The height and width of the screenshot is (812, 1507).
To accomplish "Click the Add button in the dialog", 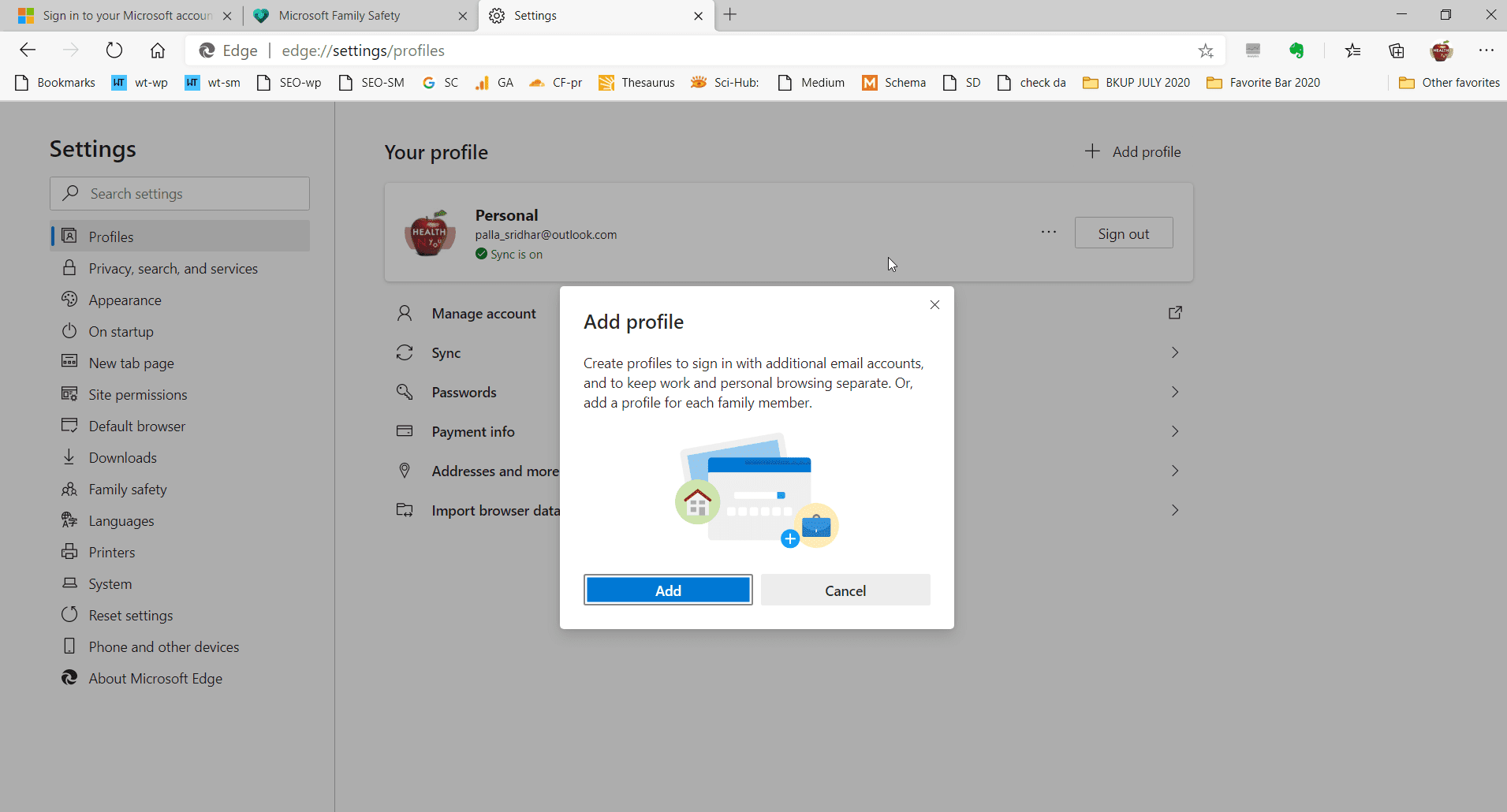I will pyautogui.click(x=667, y=590).
